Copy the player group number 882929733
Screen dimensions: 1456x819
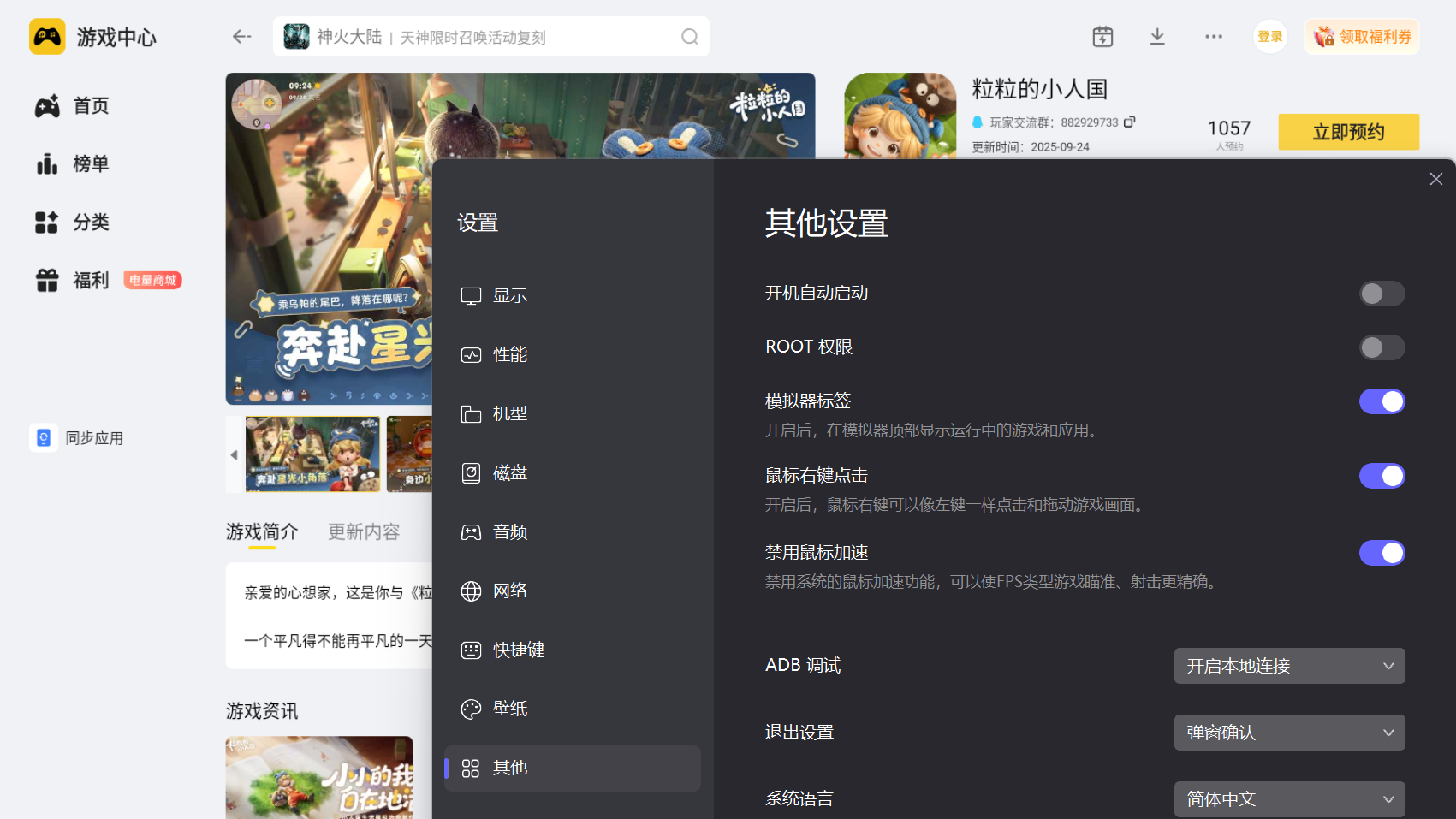(1129, 122)
